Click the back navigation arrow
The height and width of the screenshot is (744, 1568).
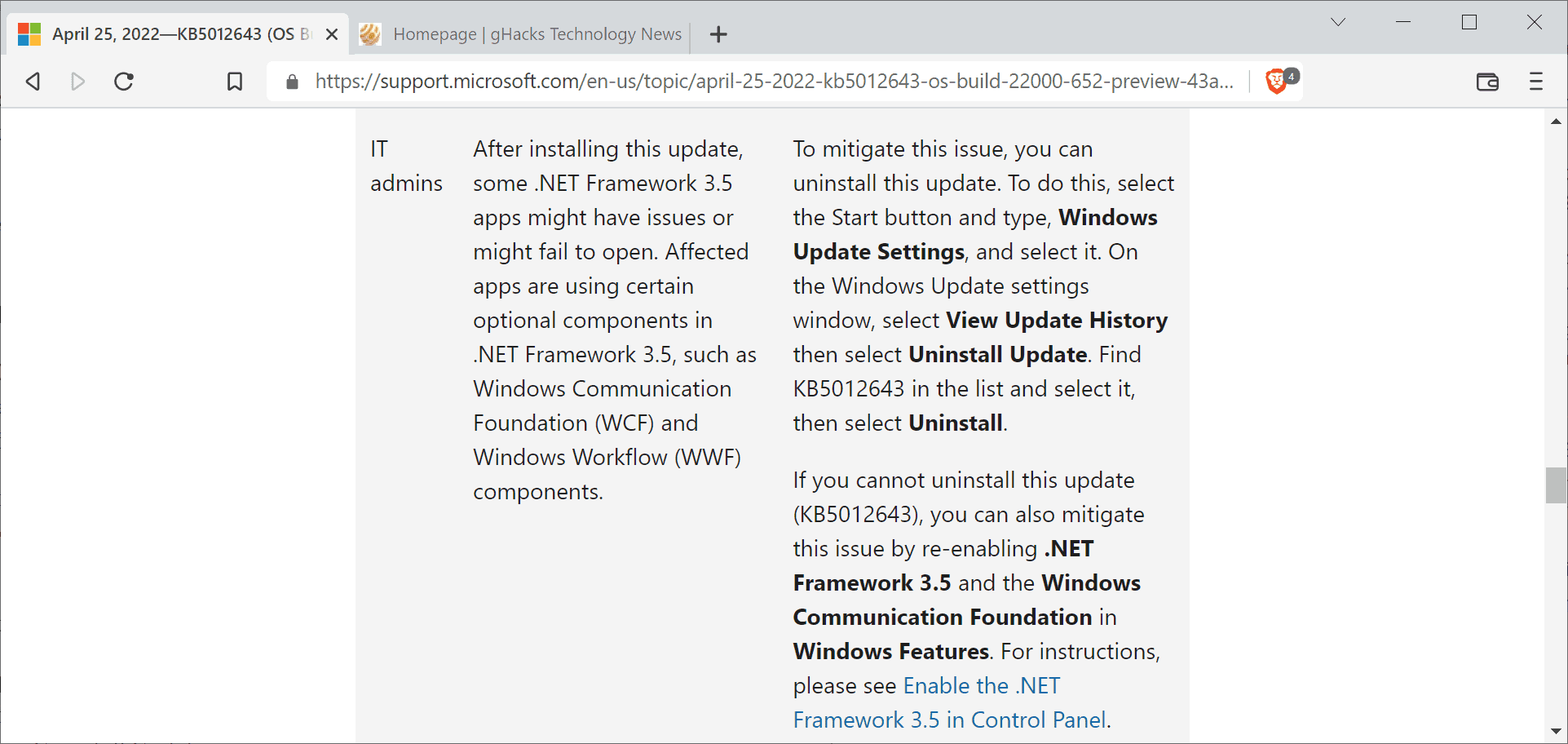tap(32, 81)
